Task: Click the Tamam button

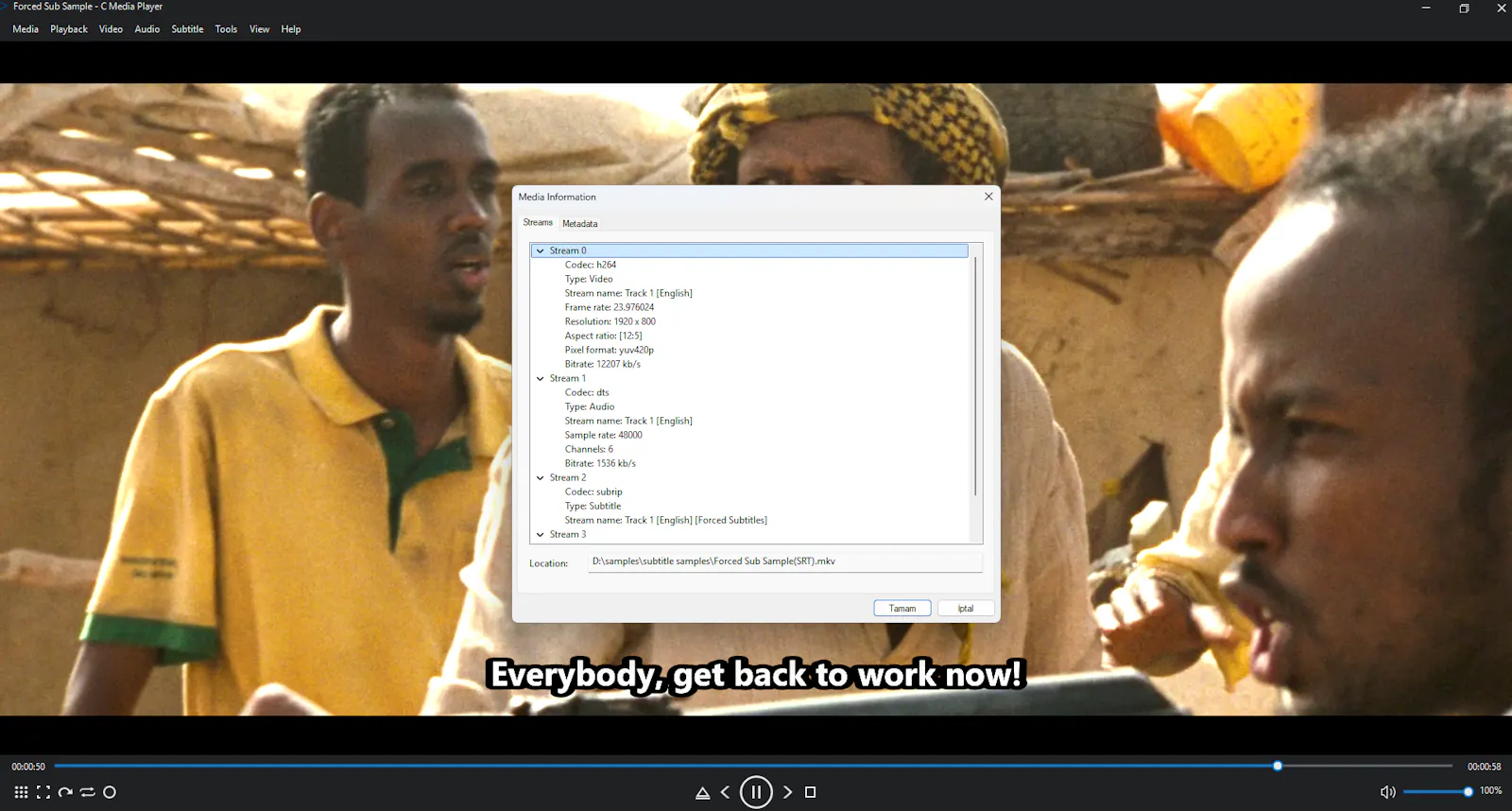Action: pos(902,609)
